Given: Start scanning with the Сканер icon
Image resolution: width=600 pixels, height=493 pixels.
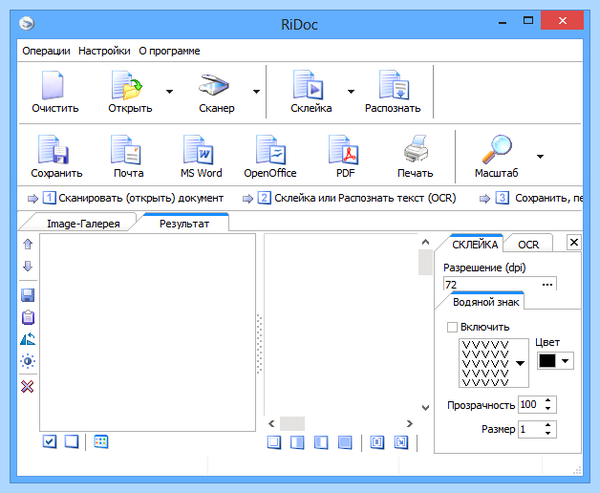Looking at the screenshot, I should [x=214, y=85].
